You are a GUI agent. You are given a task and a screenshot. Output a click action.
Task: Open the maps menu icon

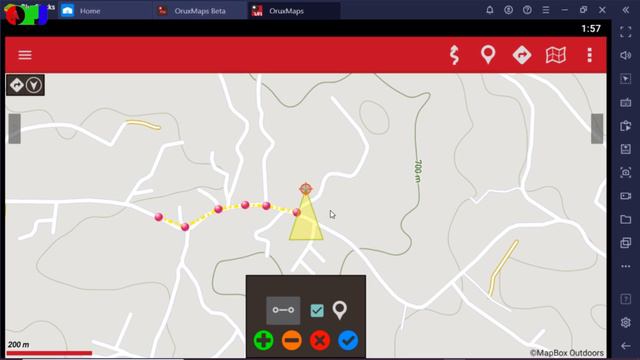[556, 55]
